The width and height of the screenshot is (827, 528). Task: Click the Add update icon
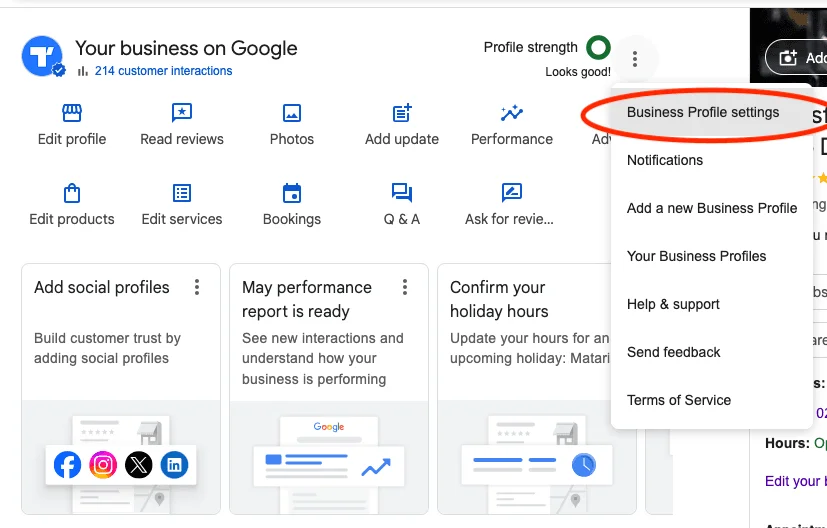click(402, 113)
